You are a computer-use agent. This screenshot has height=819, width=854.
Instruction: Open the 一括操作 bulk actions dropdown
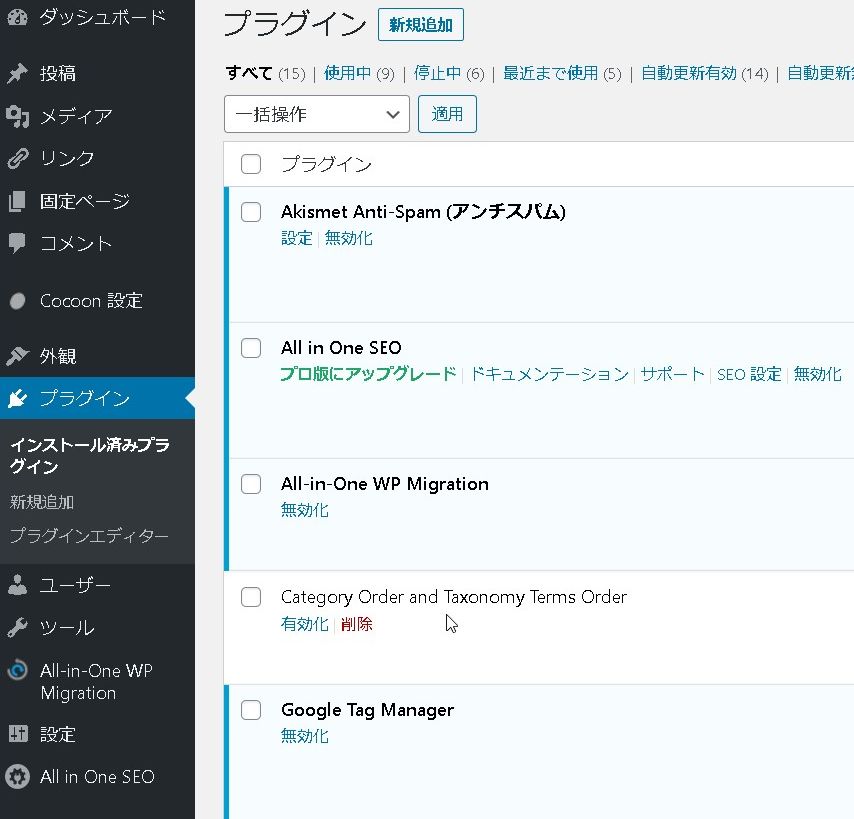(x=316, y=115)
